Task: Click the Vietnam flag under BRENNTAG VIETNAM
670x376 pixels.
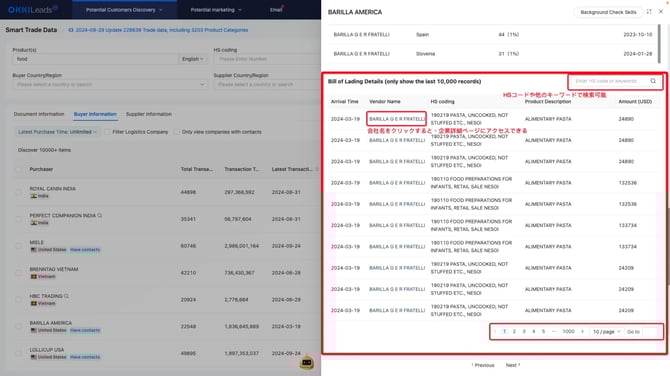Action: coord(33,276)
